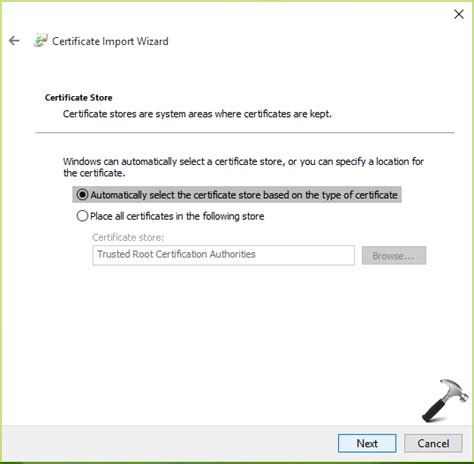Select automatic certificate store option

(237, 195)
